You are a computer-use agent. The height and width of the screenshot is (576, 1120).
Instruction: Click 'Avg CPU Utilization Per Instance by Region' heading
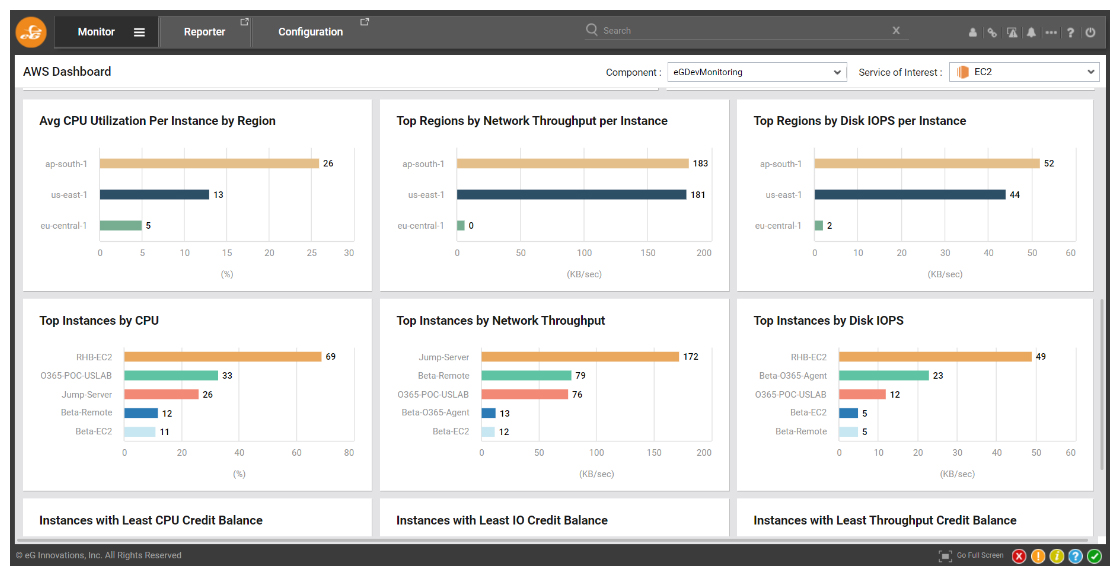tap(157, 121)
